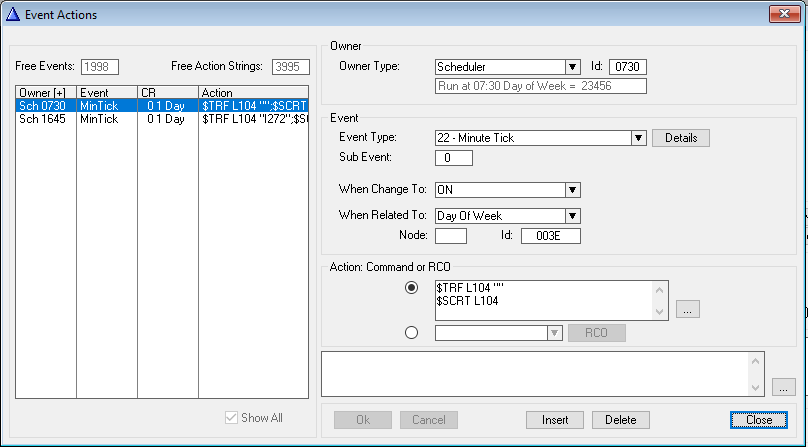Close the Event Actions window with X

tap(784, 13)
